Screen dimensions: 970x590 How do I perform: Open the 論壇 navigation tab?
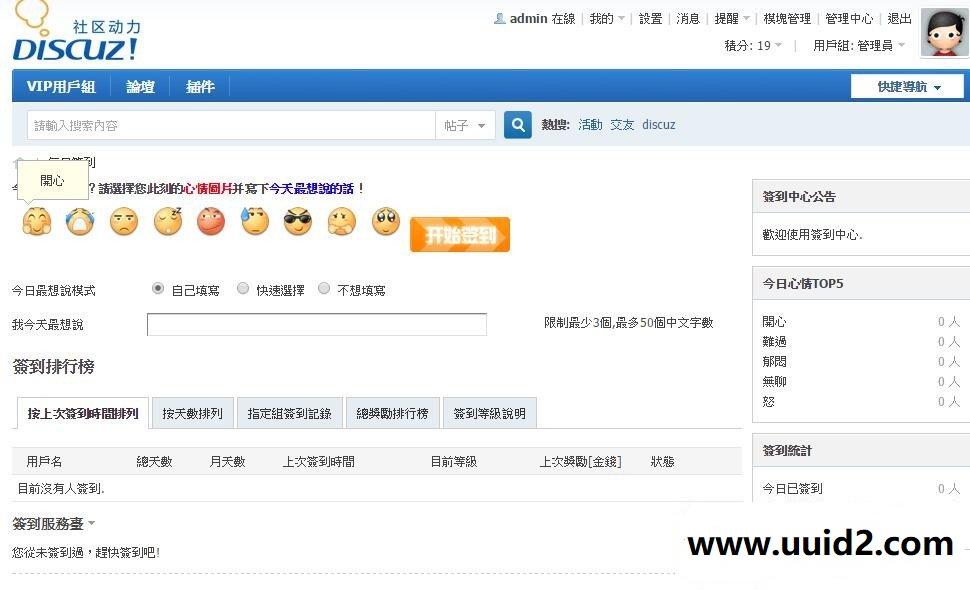140,87
